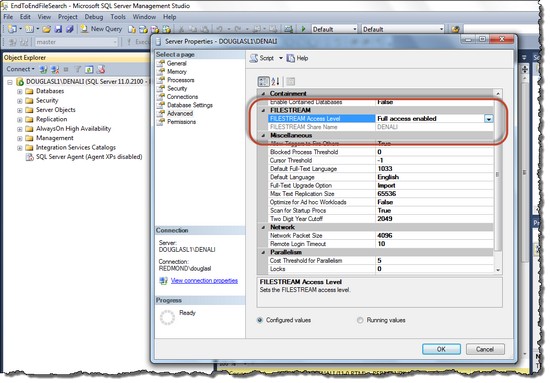The image size is (550, 383).
Task: Click the Database Engine Query icon
Action: 132,29
